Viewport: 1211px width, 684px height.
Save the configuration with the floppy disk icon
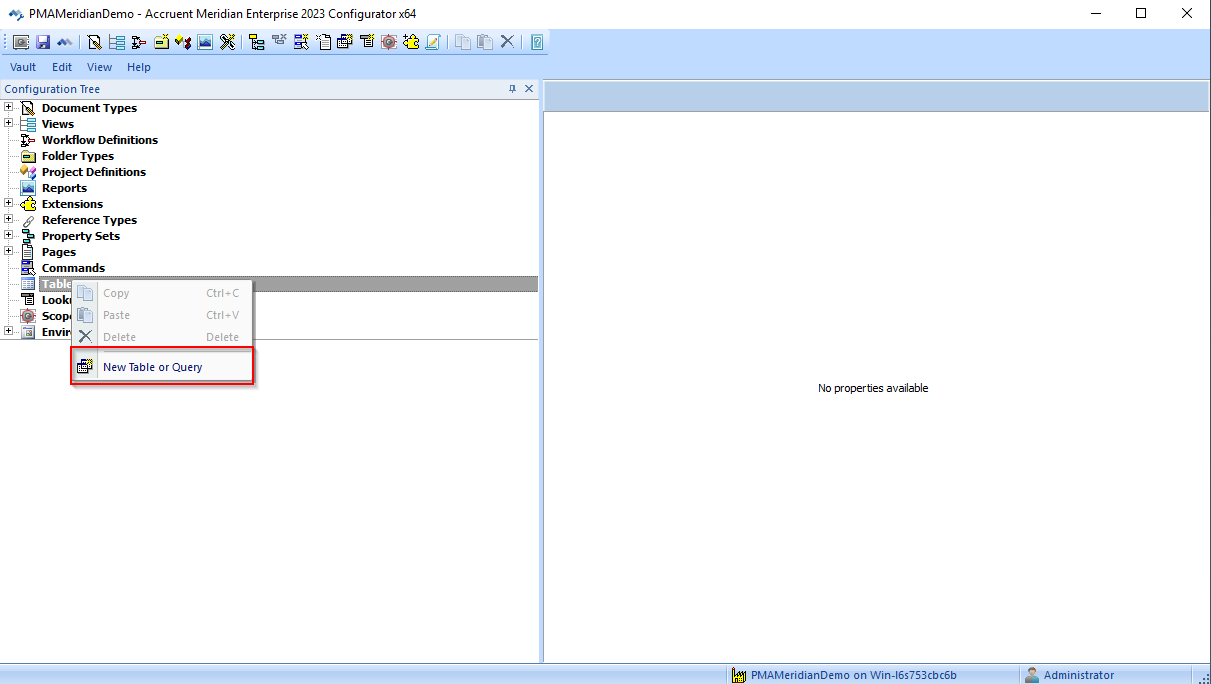pos(43,42)
